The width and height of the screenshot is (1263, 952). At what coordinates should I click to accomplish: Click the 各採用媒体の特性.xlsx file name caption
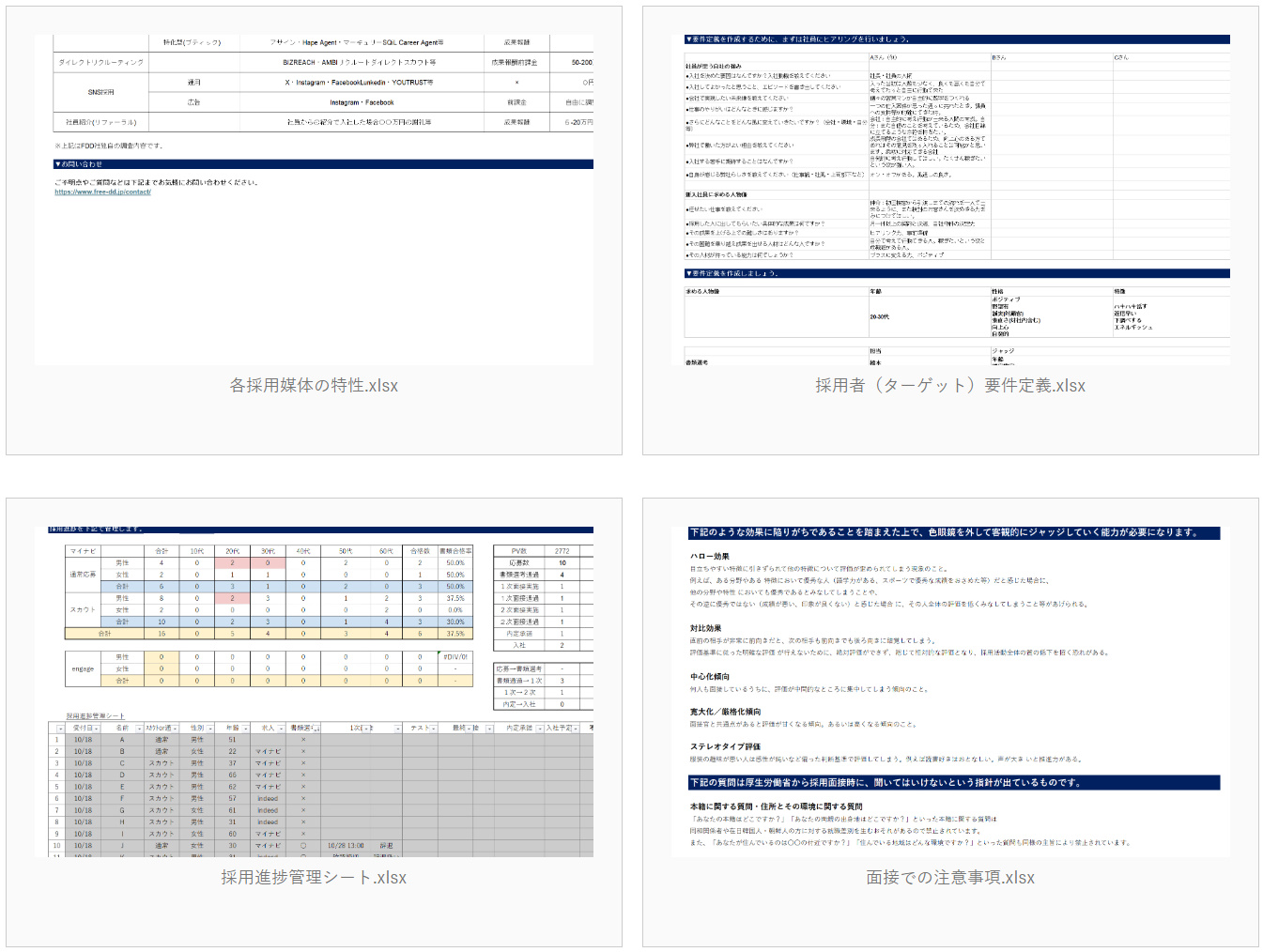314,385
